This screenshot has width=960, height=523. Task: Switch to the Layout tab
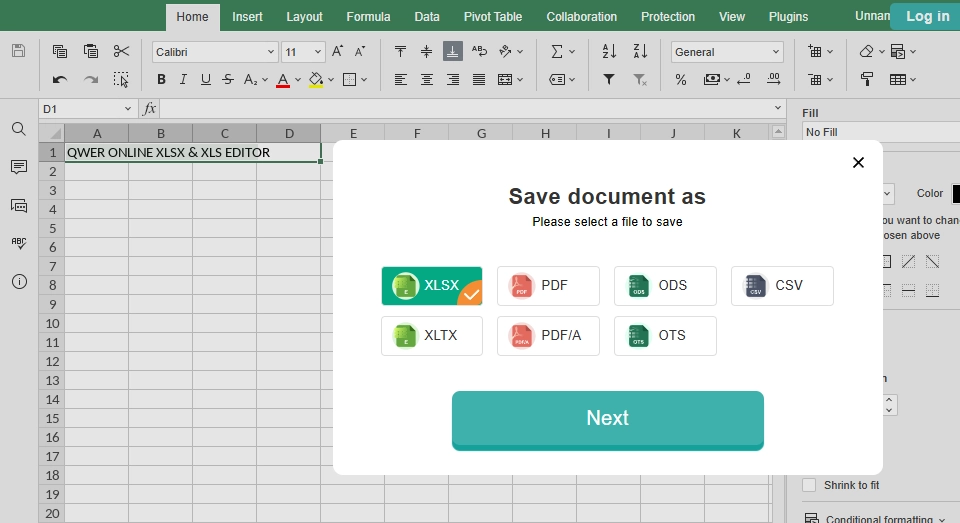[x=304, y=17]
